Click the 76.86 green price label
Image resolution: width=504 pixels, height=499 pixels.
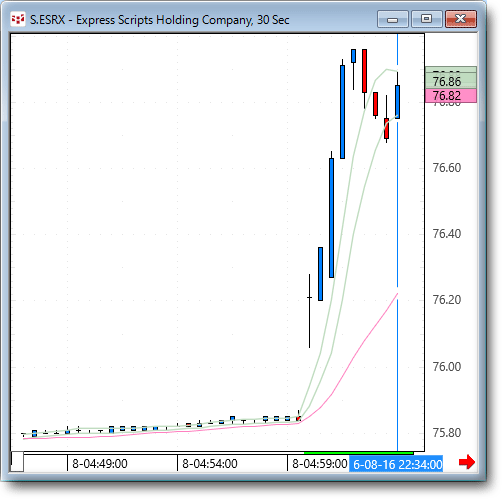click(x=451, y=81)
